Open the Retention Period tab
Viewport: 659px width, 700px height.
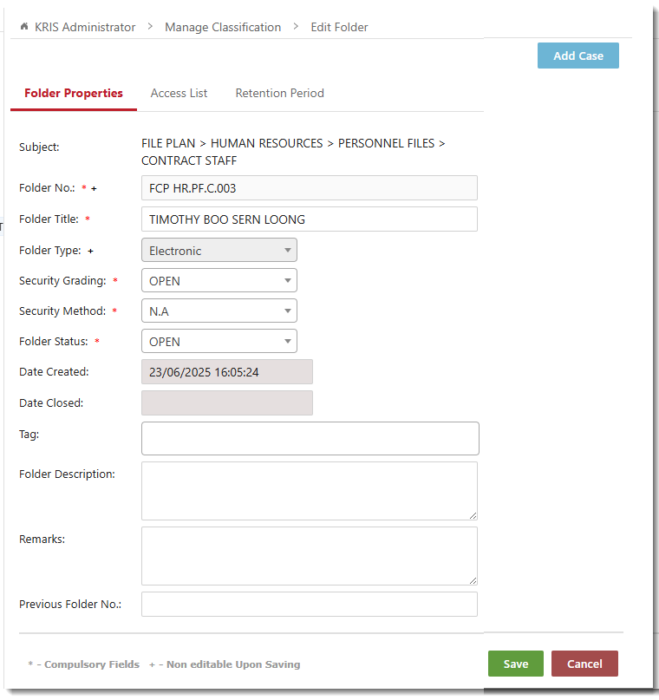tap(279, 93)
